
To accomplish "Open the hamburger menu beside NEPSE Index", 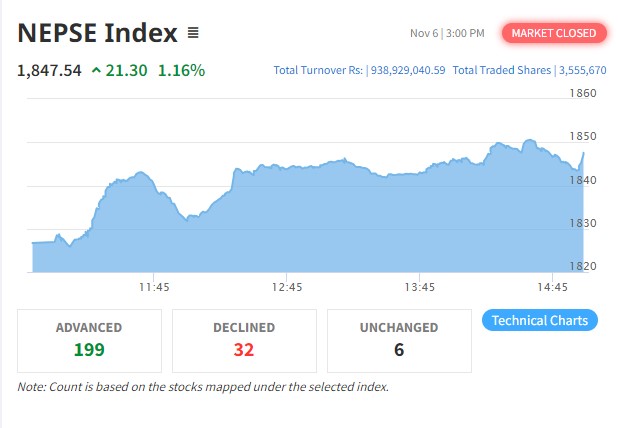I will pos(193,33).
